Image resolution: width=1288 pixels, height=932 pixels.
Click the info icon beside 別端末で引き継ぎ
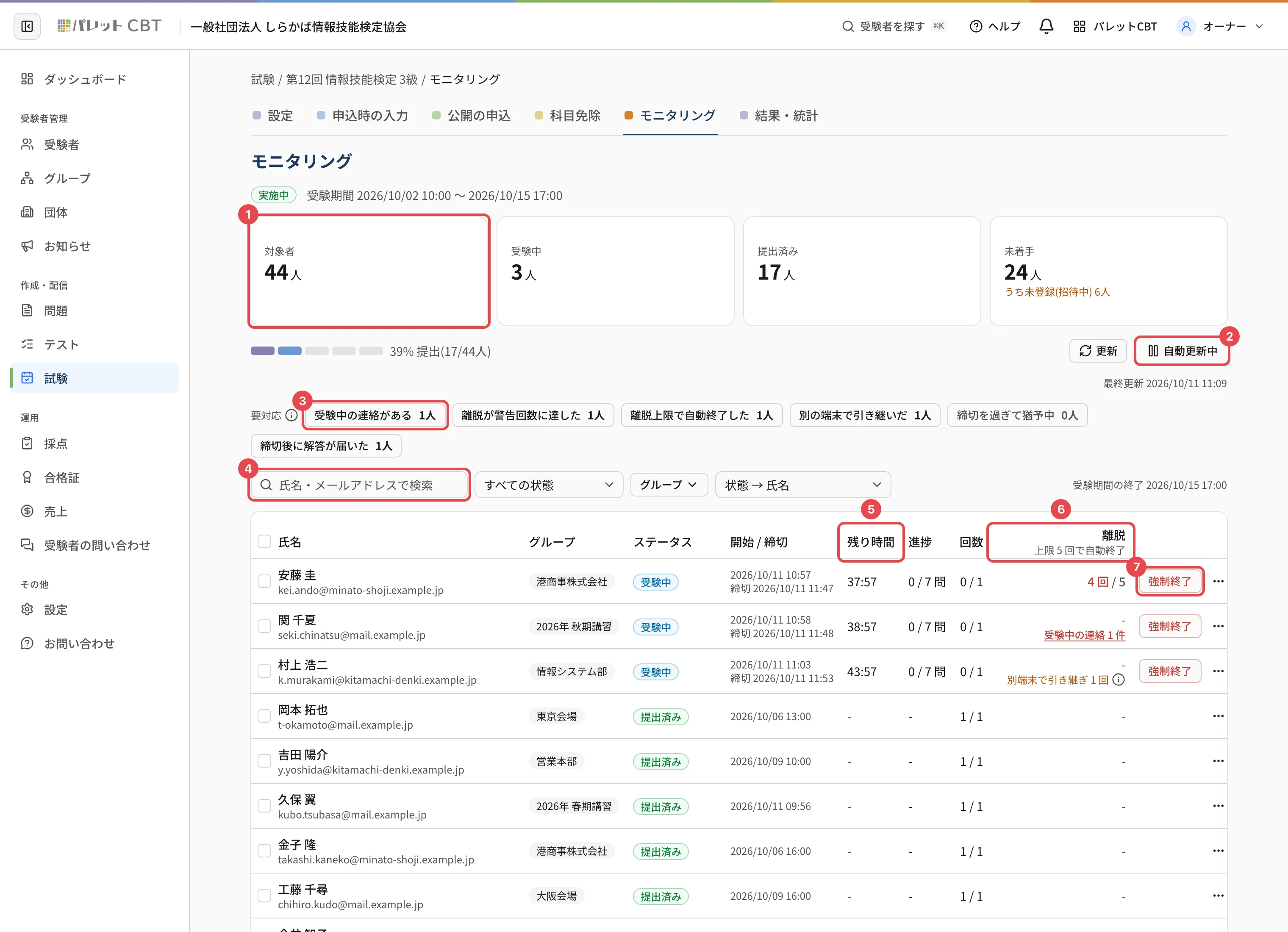tap(1118, 680)
